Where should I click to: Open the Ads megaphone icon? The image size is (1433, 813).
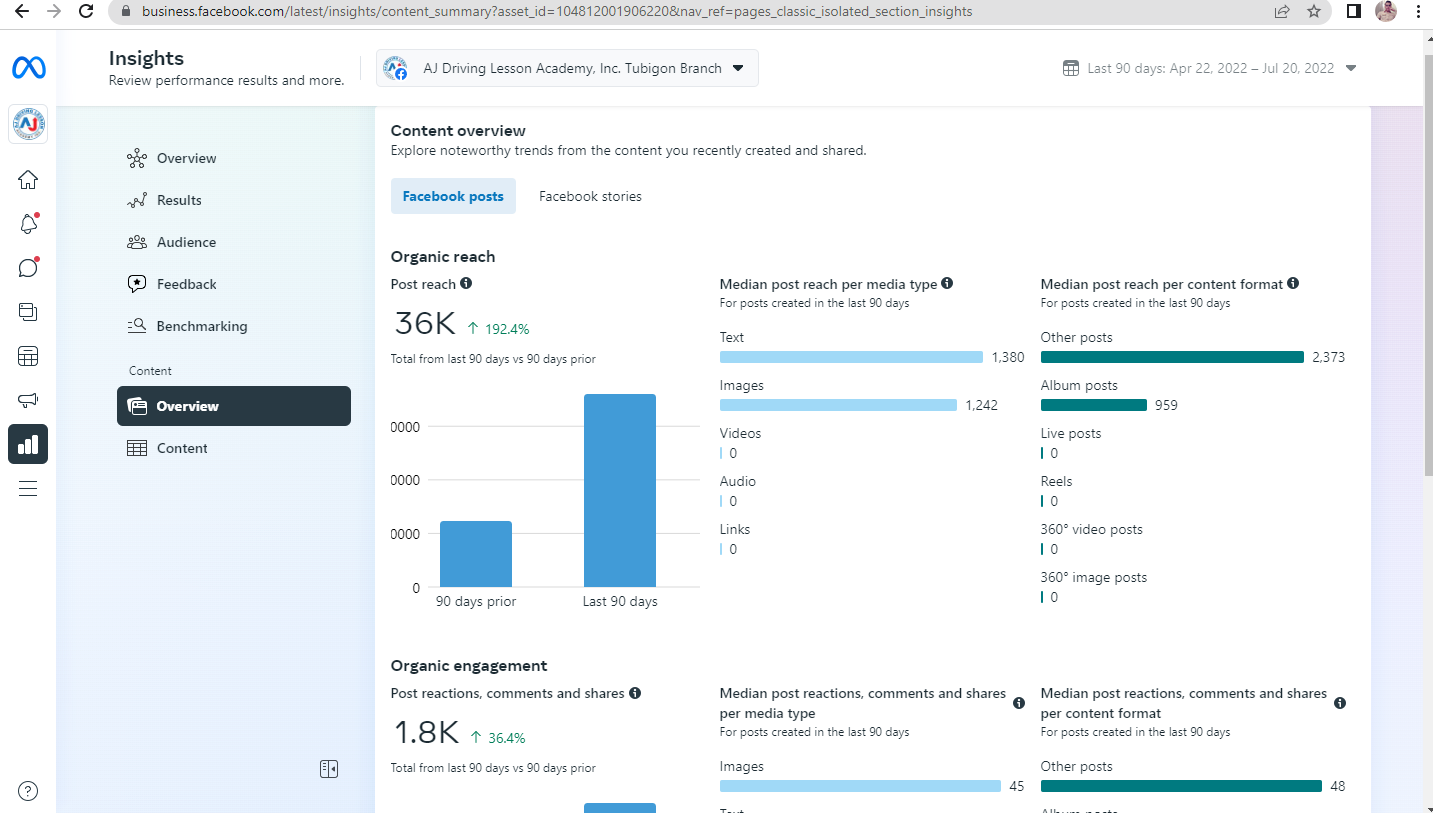[28, 400]
